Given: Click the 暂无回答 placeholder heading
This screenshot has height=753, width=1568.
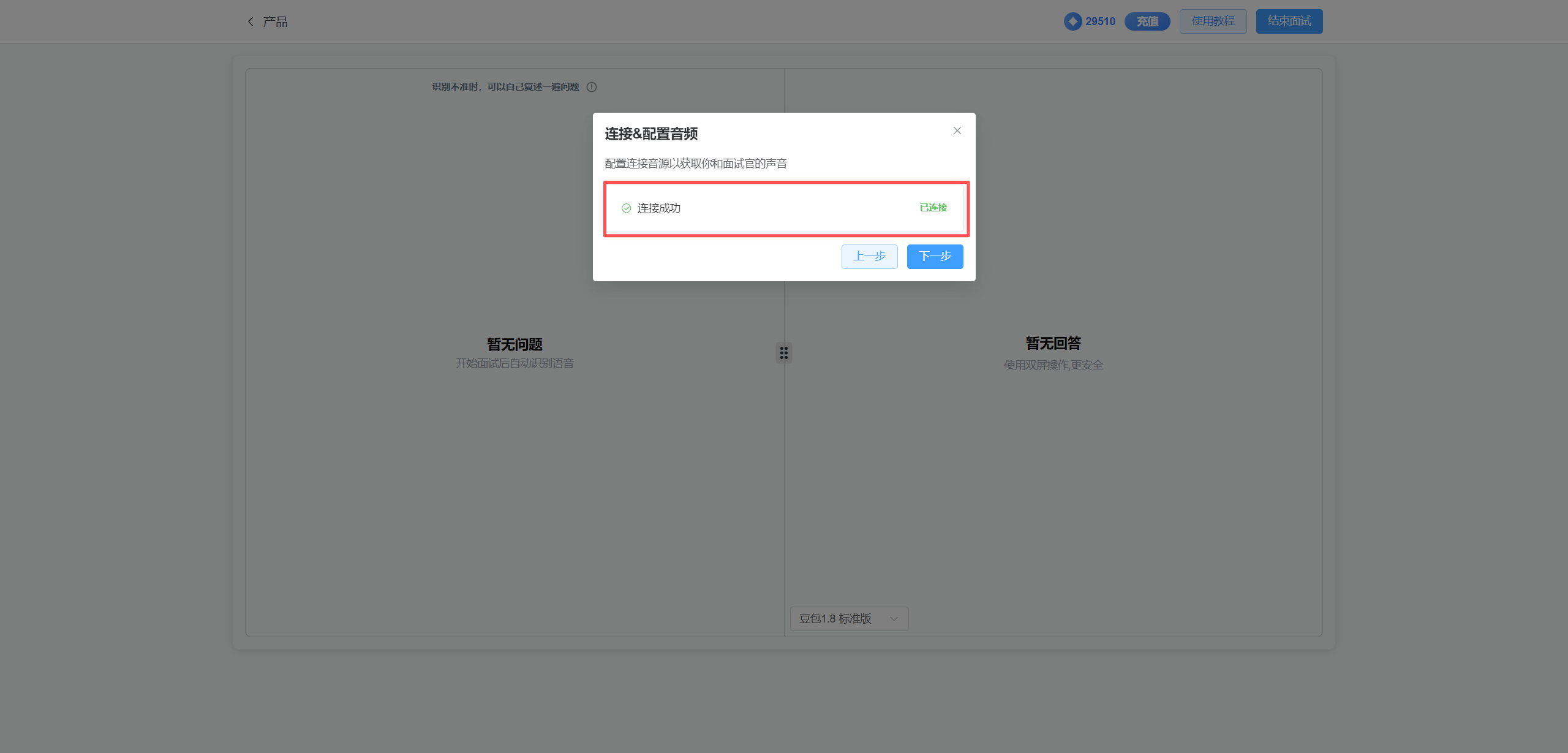Looking at the screenshot, I should (1053, 343).
